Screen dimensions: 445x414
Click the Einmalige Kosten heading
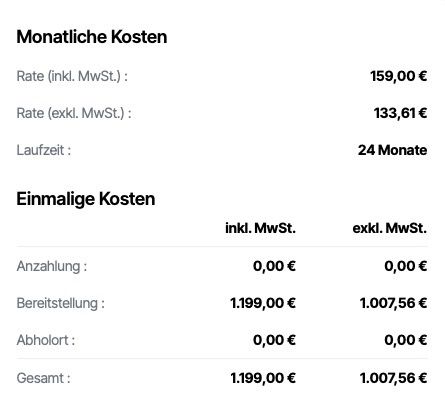tap(86, 199)
